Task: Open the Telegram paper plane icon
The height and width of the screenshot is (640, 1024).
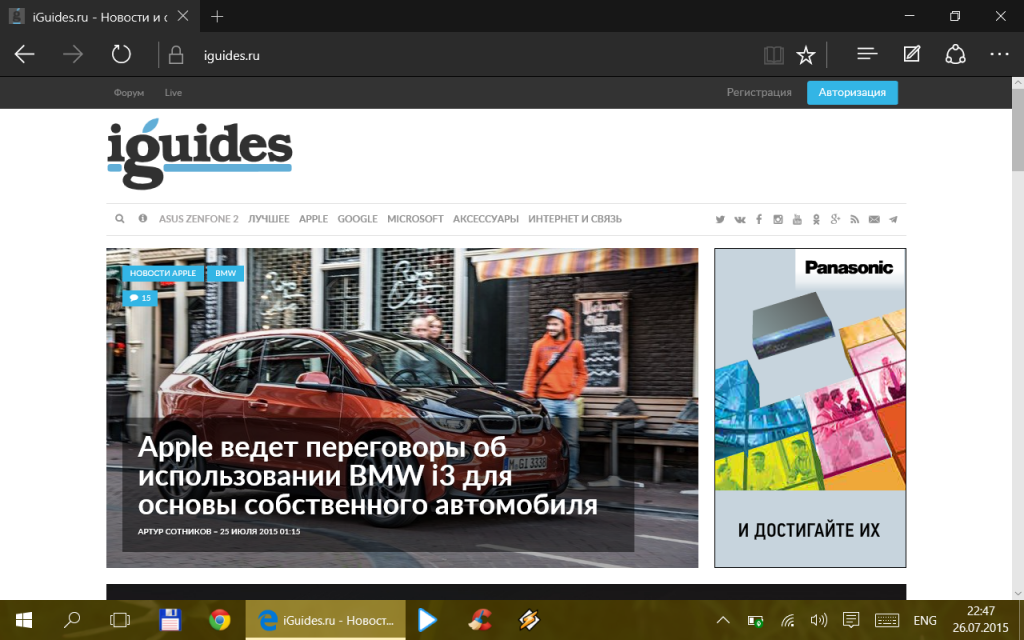Action: tap(893, 219)
